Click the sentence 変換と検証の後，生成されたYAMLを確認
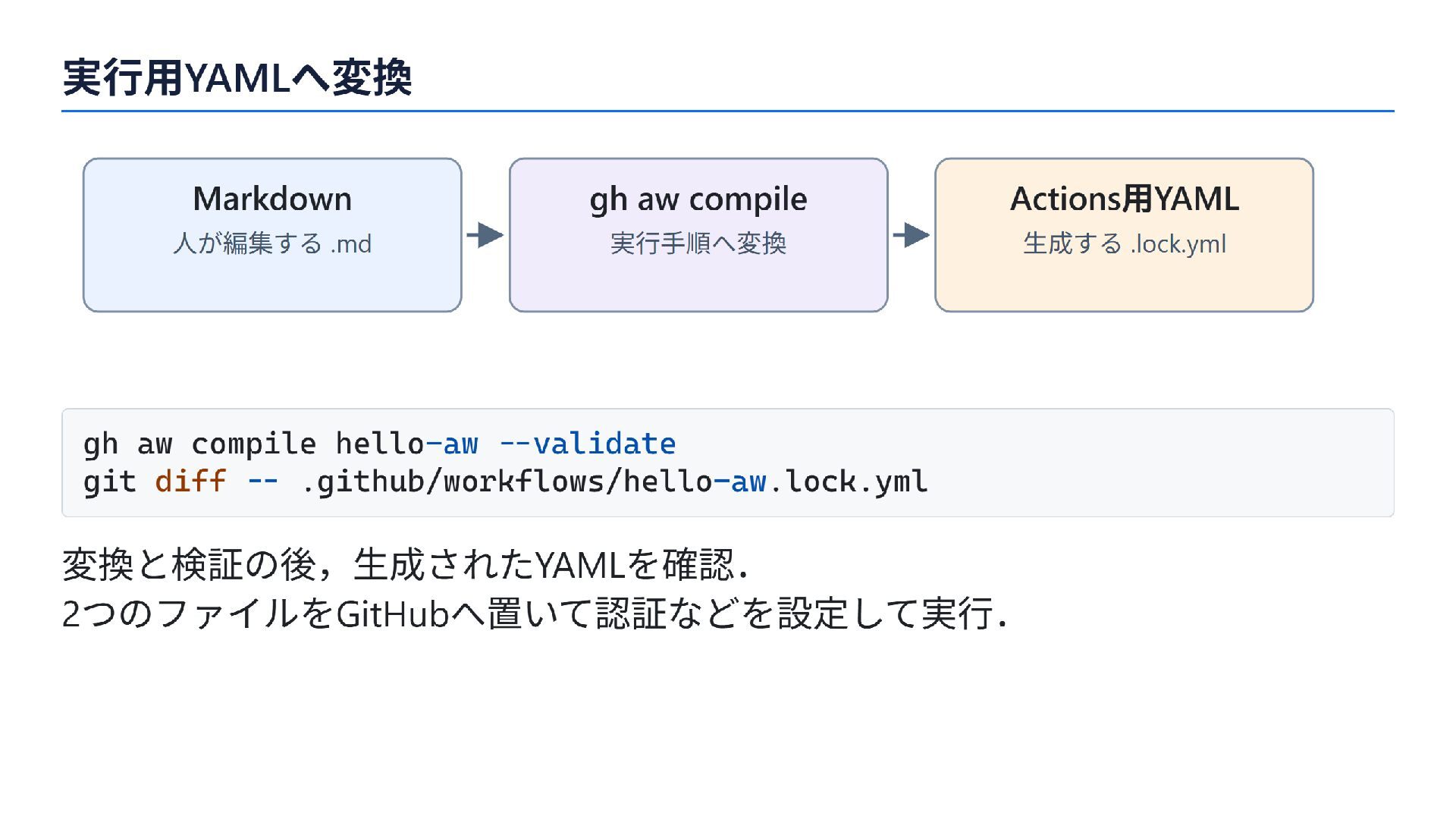 [406, 565]
